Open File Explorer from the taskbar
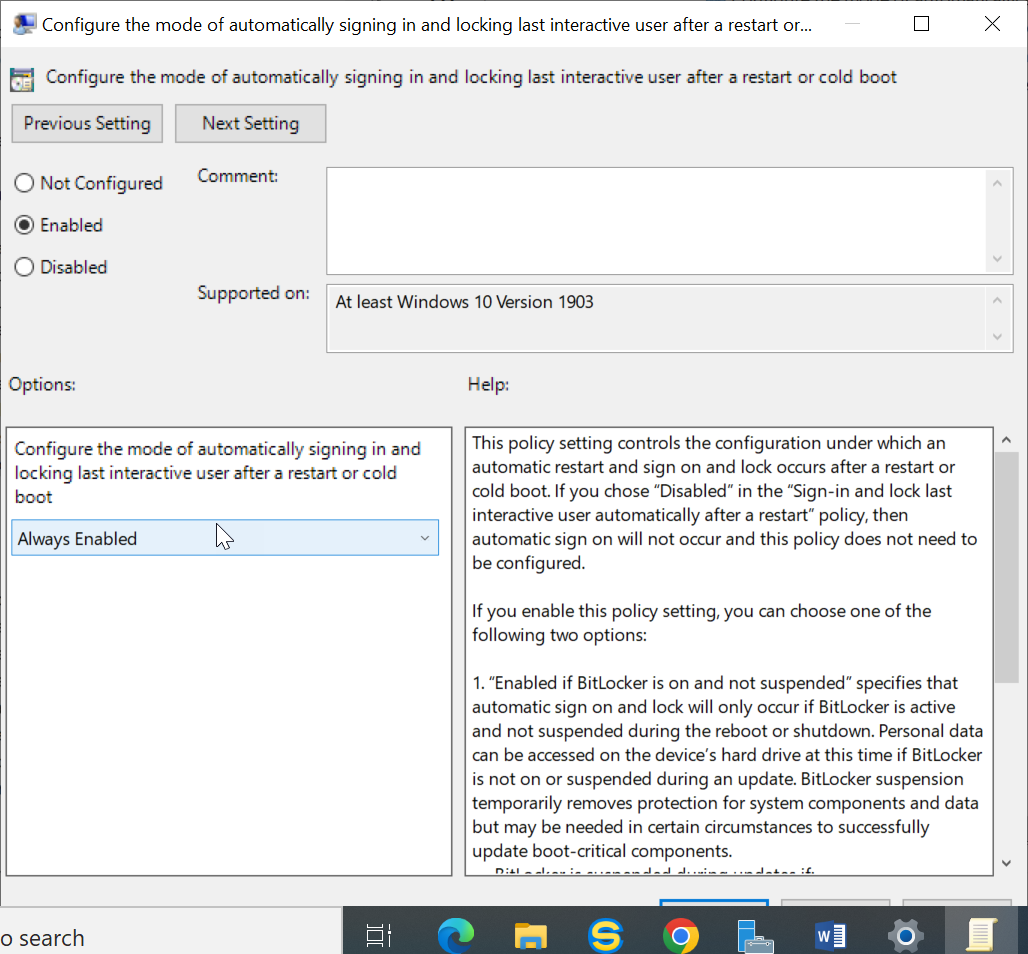Image resolution: width=1028 pixels, height=954 pixels. (x=530, y=936)
